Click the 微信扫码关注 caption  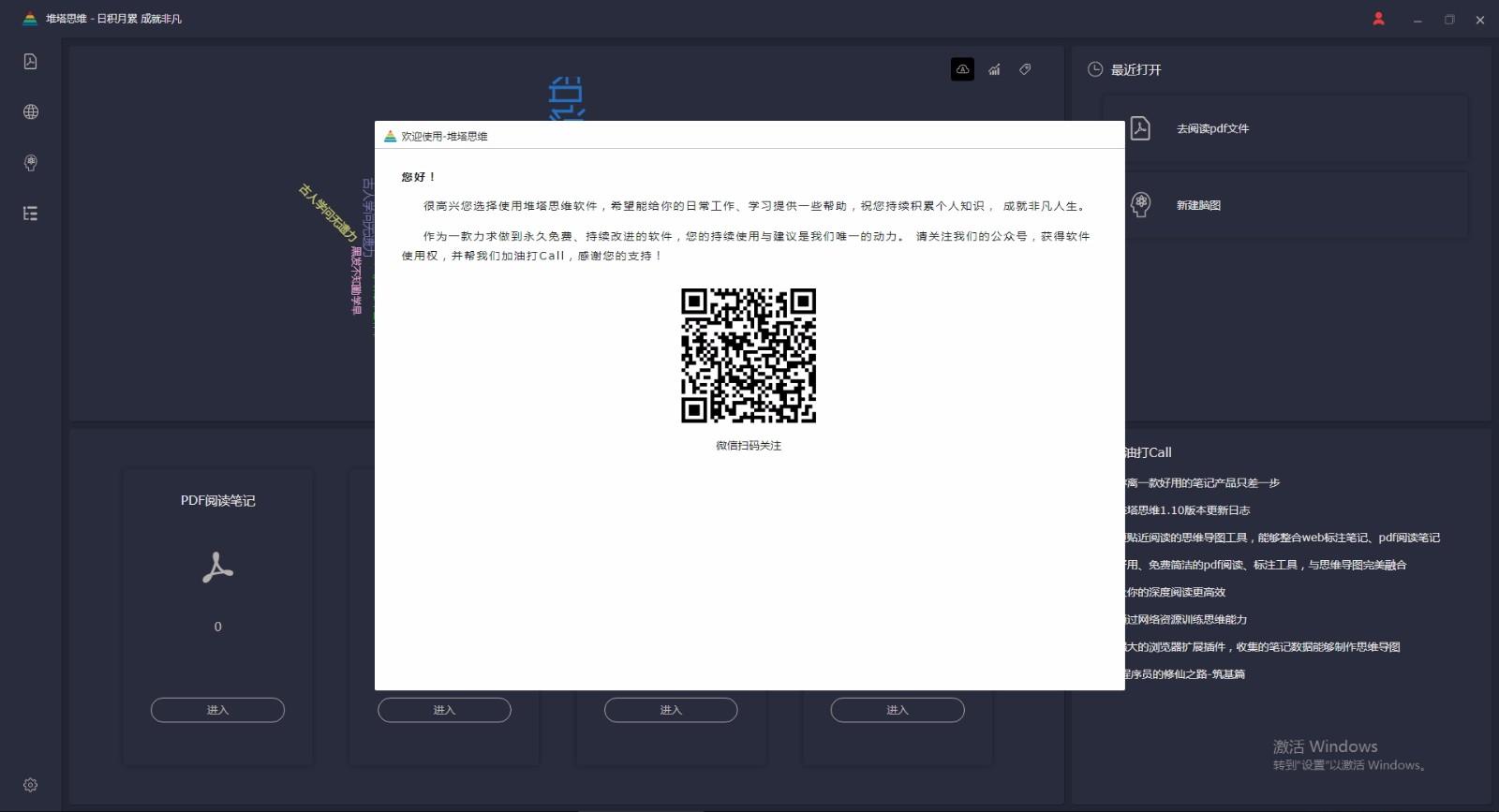749,446
